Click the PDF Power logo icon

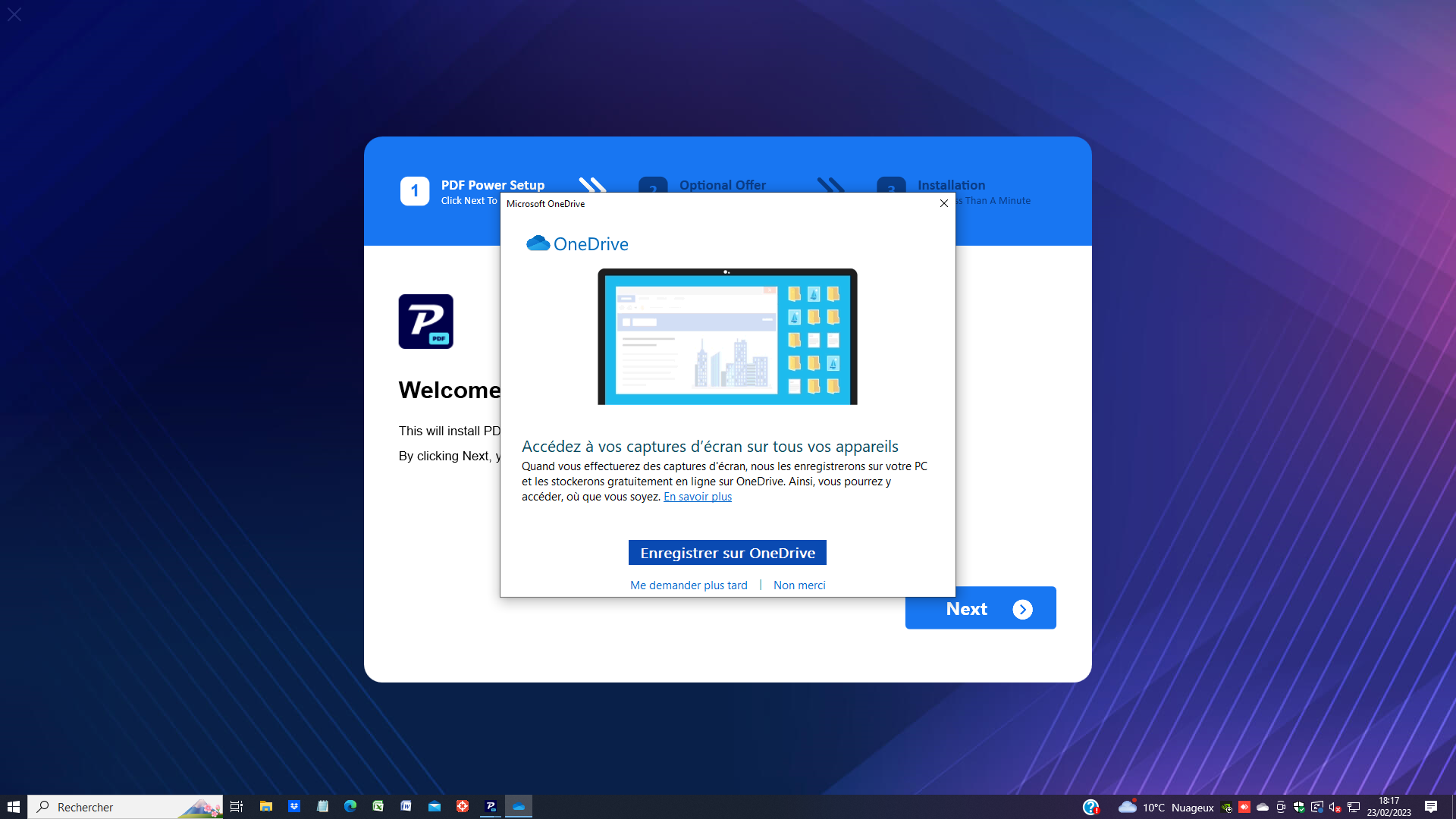[426, 322]
